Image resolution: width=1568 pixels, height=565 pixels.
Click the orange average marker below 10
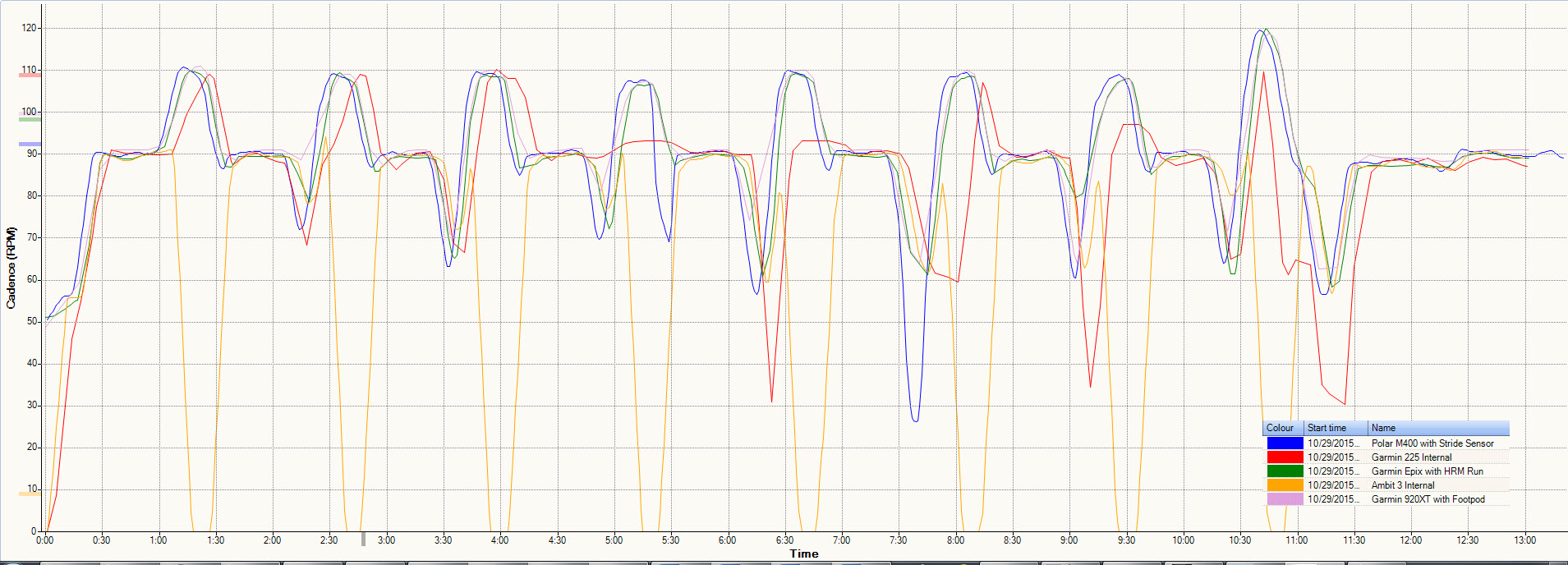pyautogui.click(x=30, y=494)
